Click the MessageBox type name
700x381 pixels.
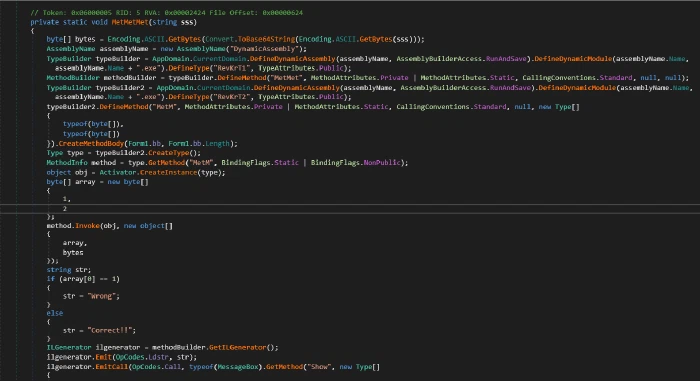click(x=238, y=367)
